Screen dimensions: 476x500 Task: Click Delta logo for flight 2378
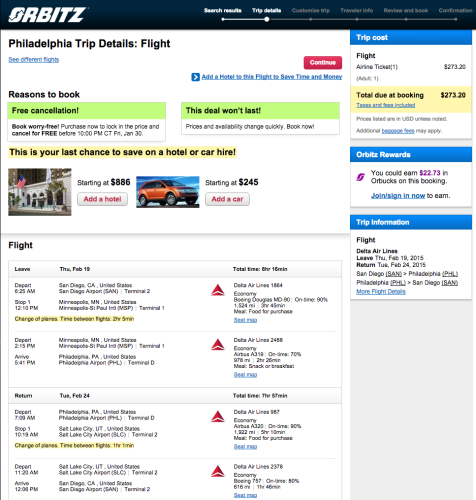pyautogui.click(x=218, y=471)
